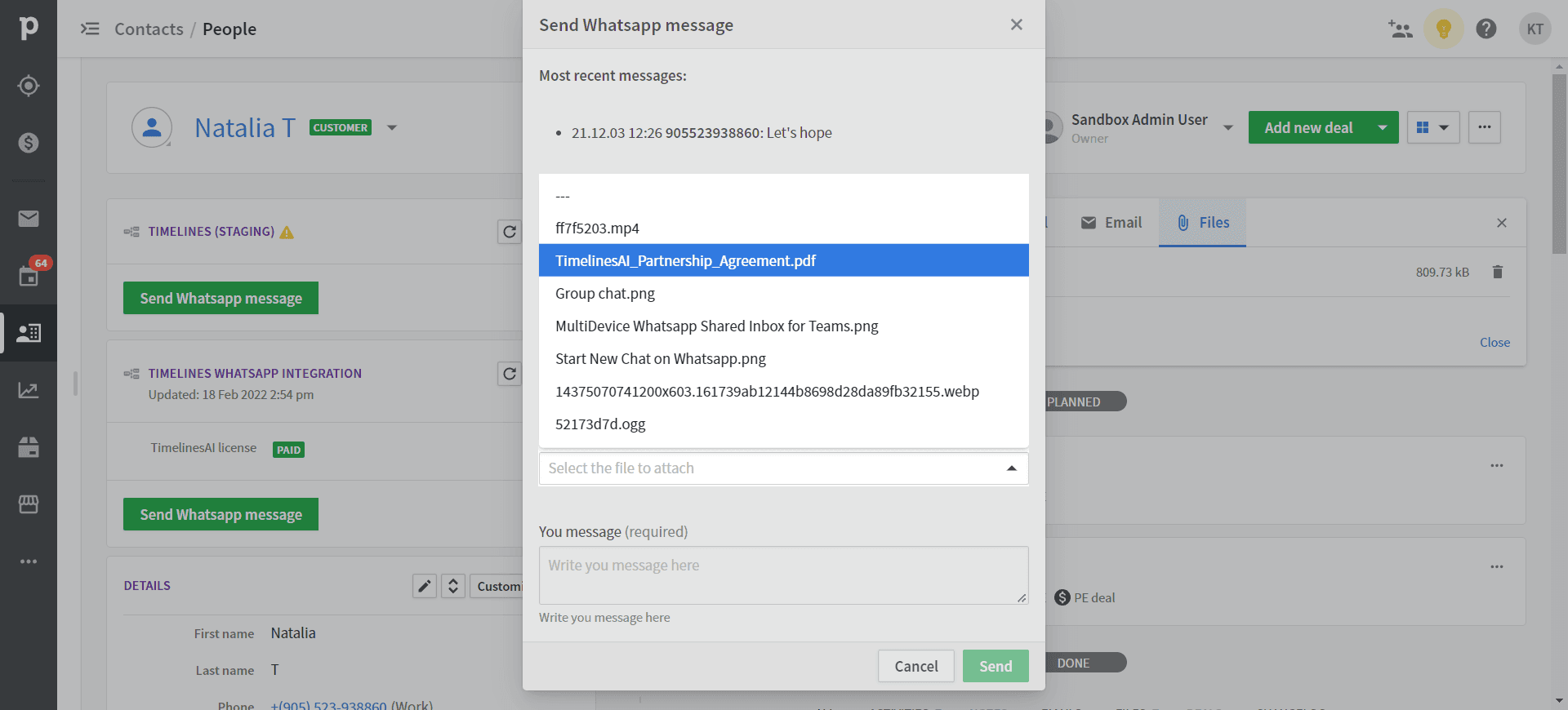Refresh the Timelines (Staging) panel
Image resolution: width=1568 pixels, height=710 pixels.
510,232
